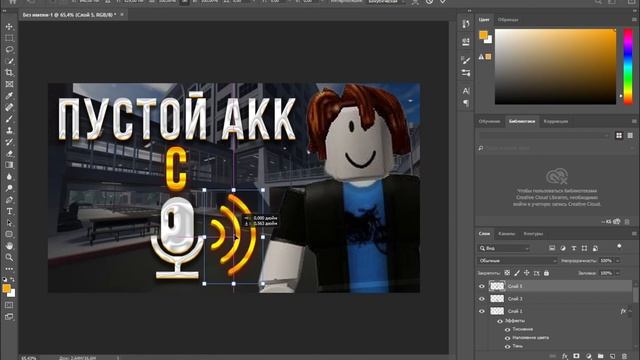Open the blend mode dropdown Обычные
Screen dimensions: 640x360
click(518, 260)
